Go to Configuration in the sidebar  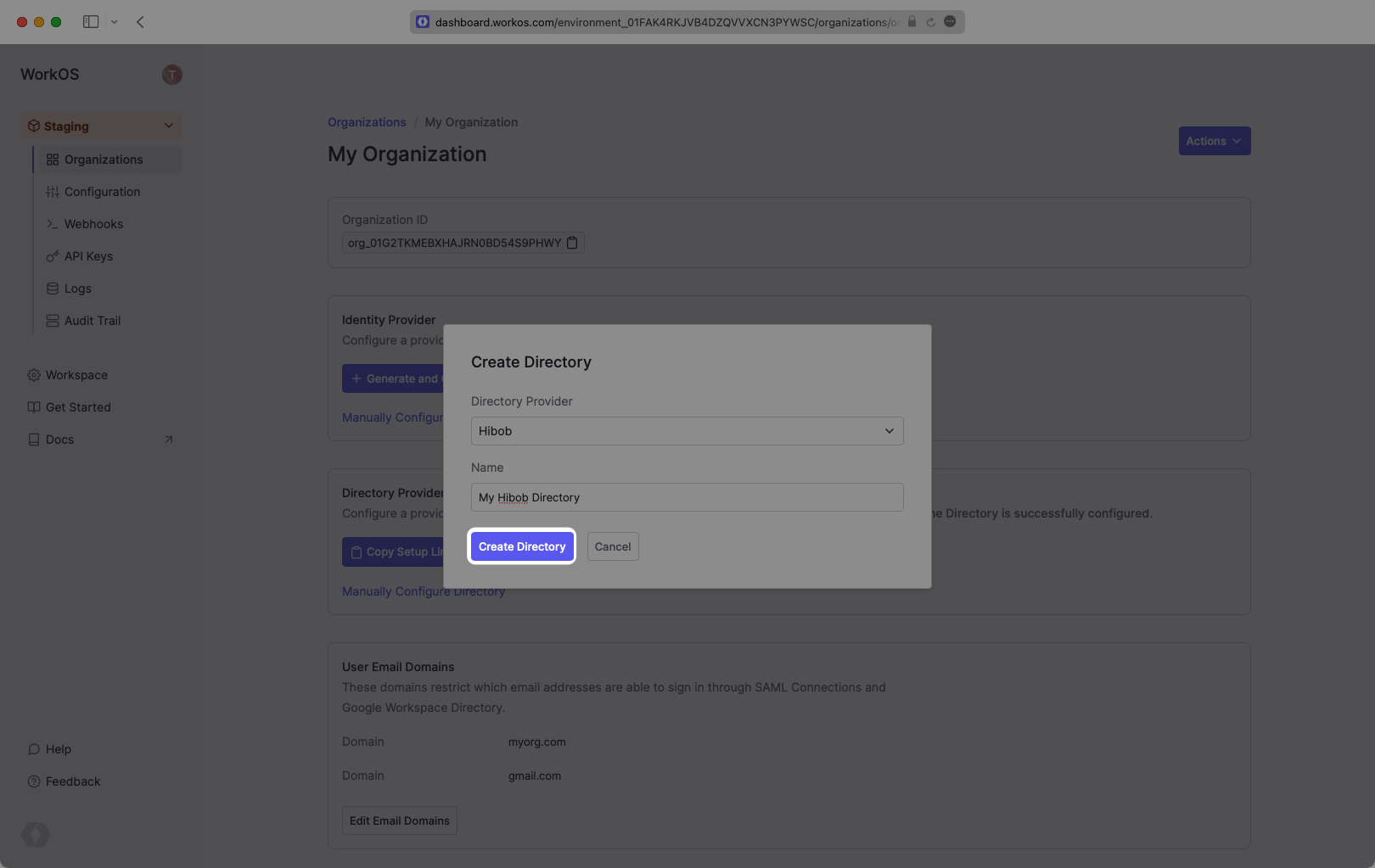point(102,192)
